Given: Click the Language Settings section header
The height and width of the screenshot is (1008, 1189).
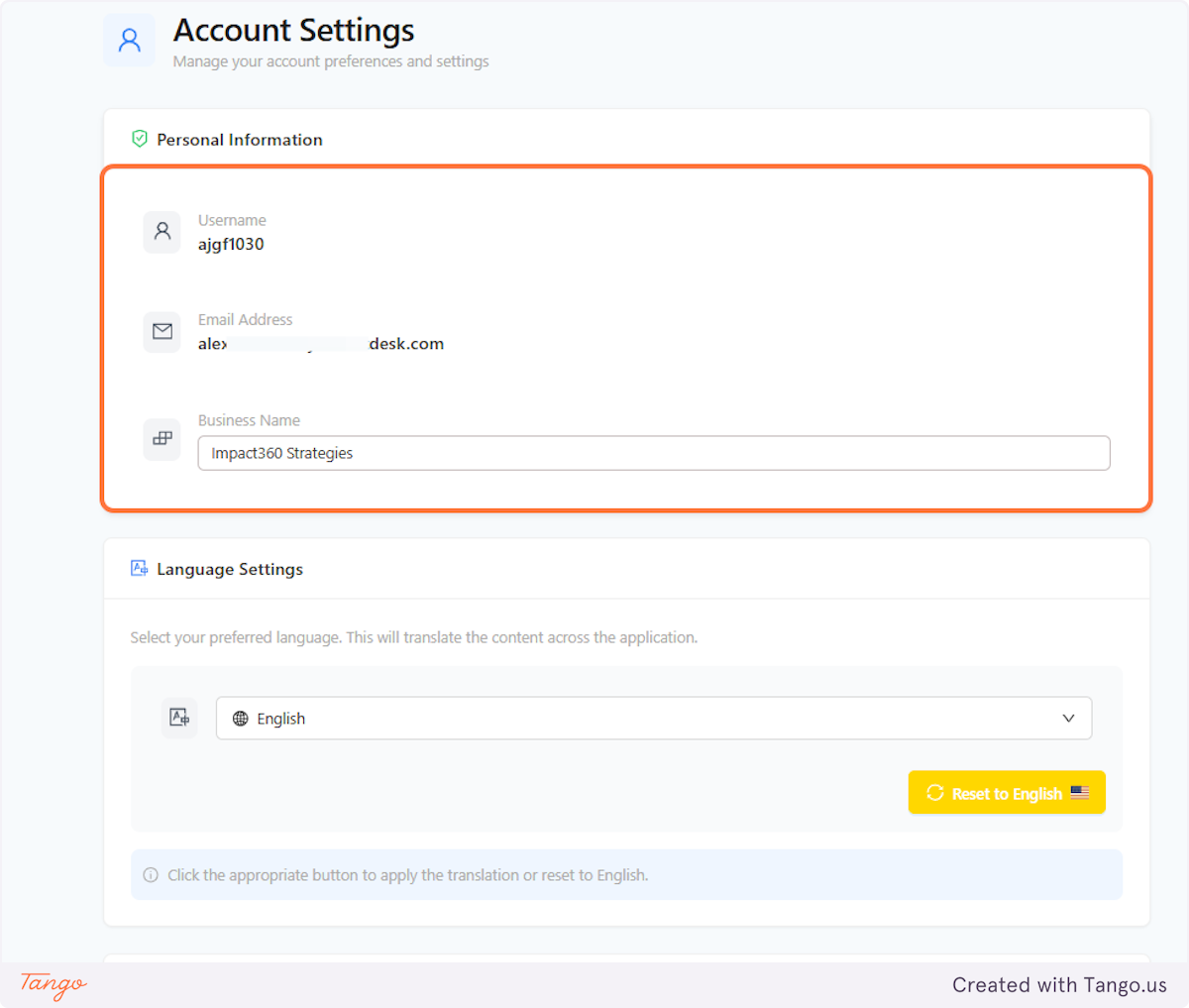Looking at the screenshot, I should (x=230, y=568).
